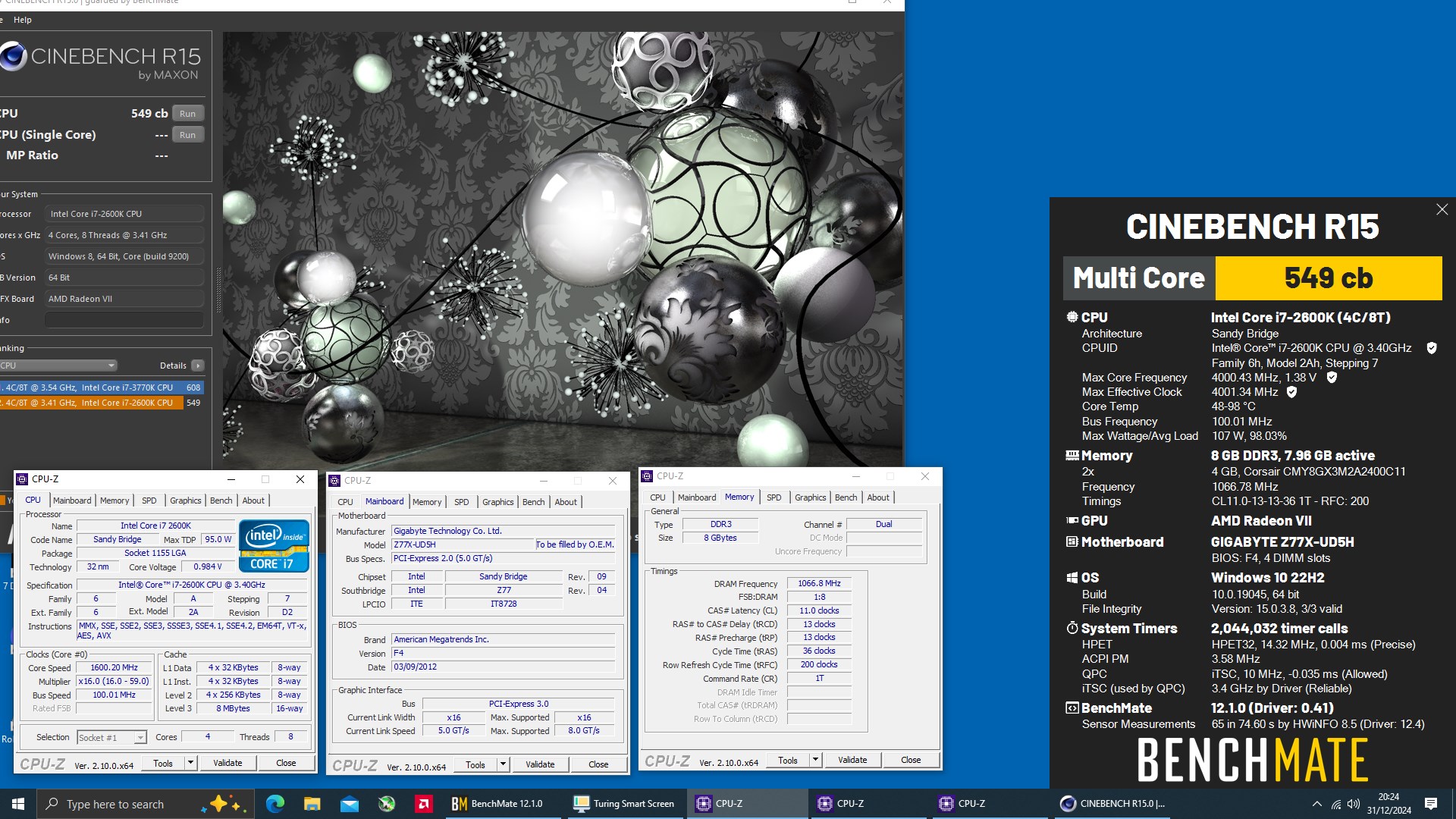Viewport: 1456px width, 819px height.
Task: Open File Explorer from the taskbar
Action: point(312,804)
